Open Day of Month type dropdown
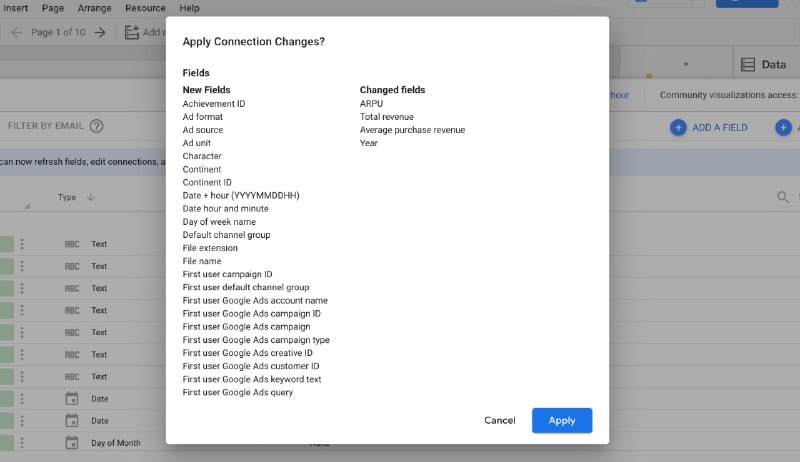 click(115, 443)
